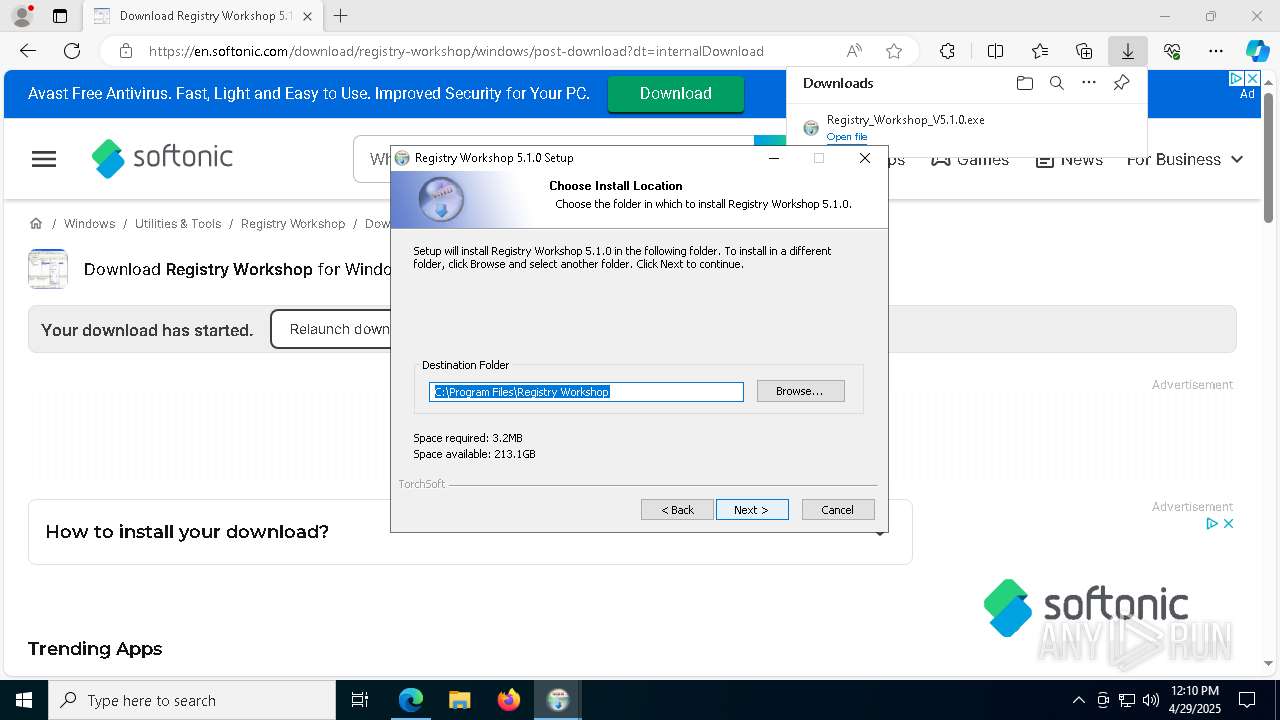
Task: Click the Softonic logo
Action: coord(162,158)
